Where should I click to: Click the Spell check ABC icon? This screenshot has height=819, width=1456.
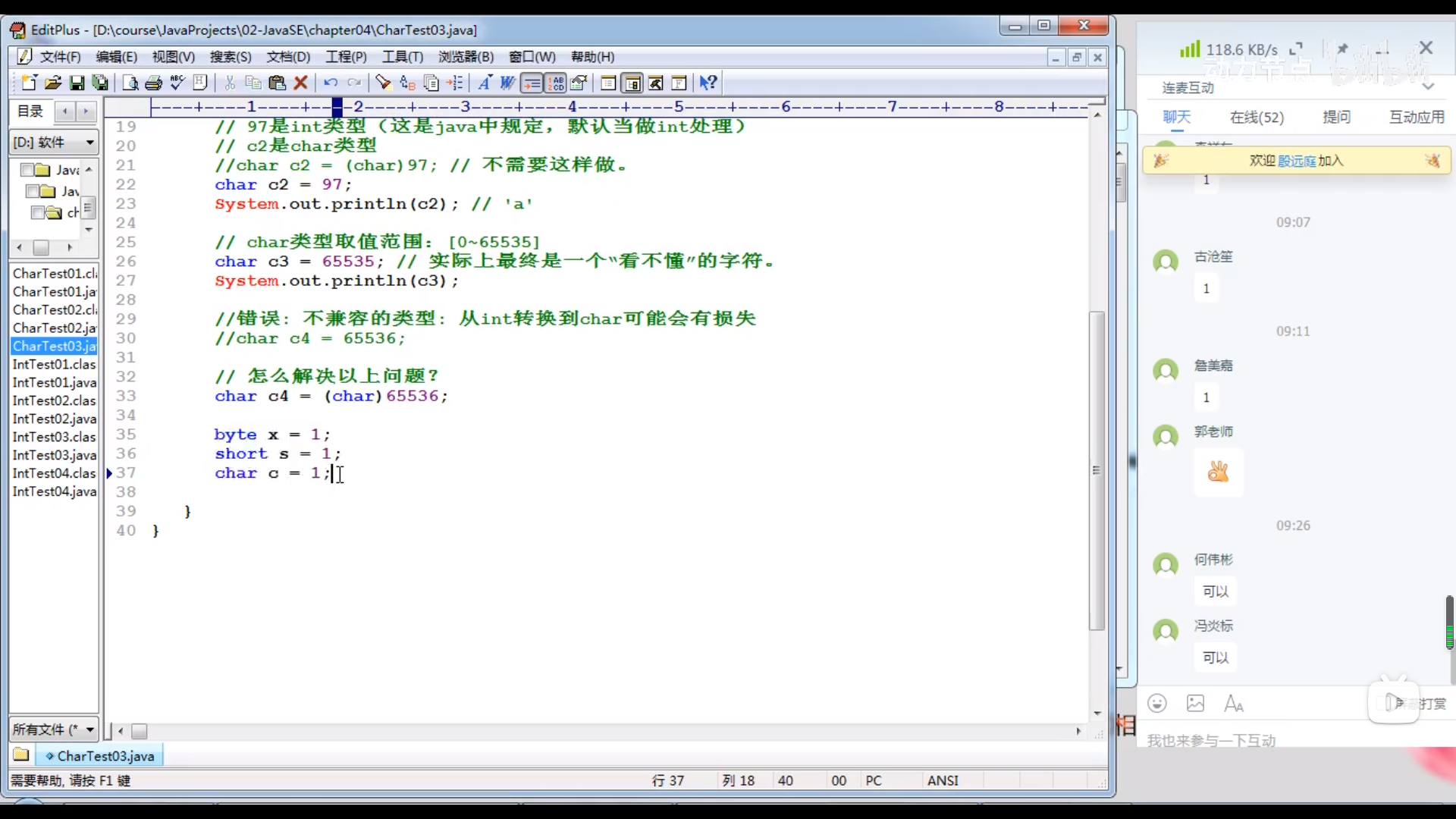click(177, 83)
